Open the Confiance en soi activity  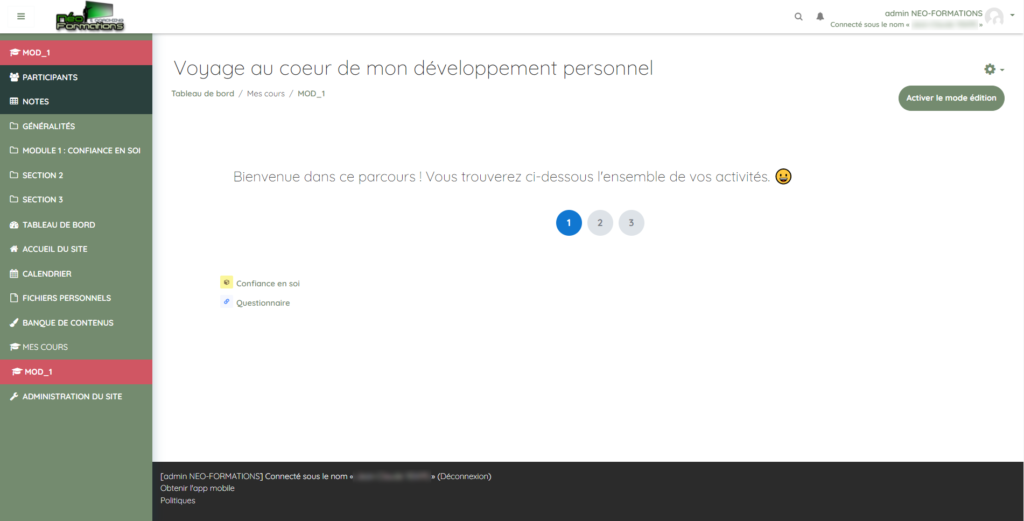[268, 283]
